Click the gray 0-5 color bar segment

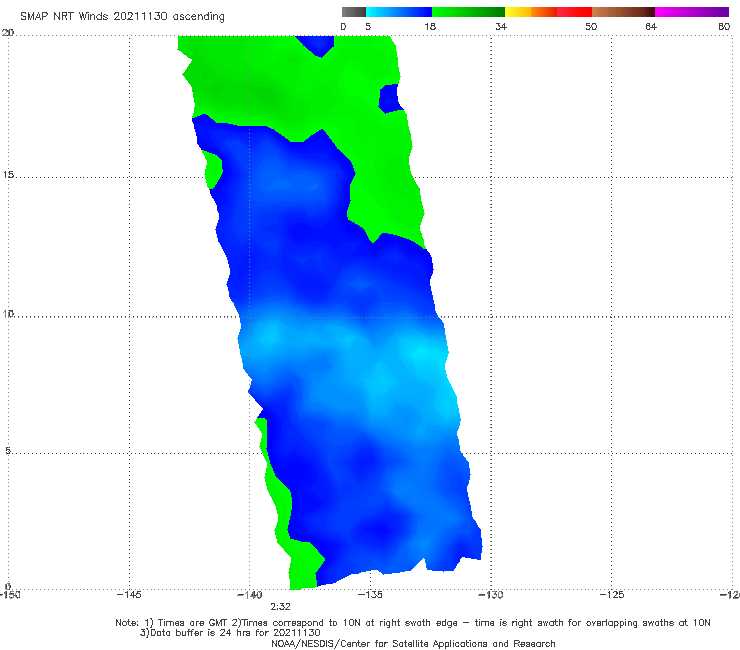(354, 12)
